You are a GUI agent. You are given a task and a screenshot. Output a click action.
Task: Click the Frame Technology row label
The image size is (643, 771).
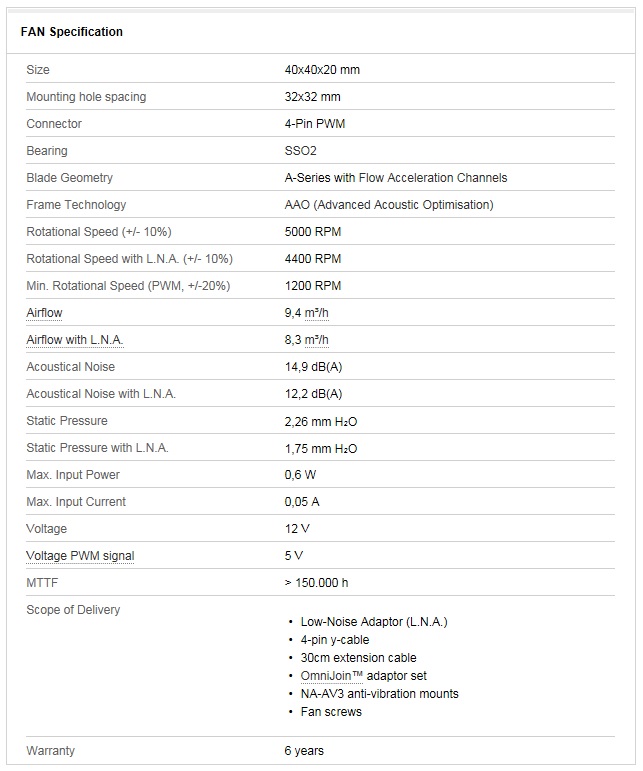point(76,205)
